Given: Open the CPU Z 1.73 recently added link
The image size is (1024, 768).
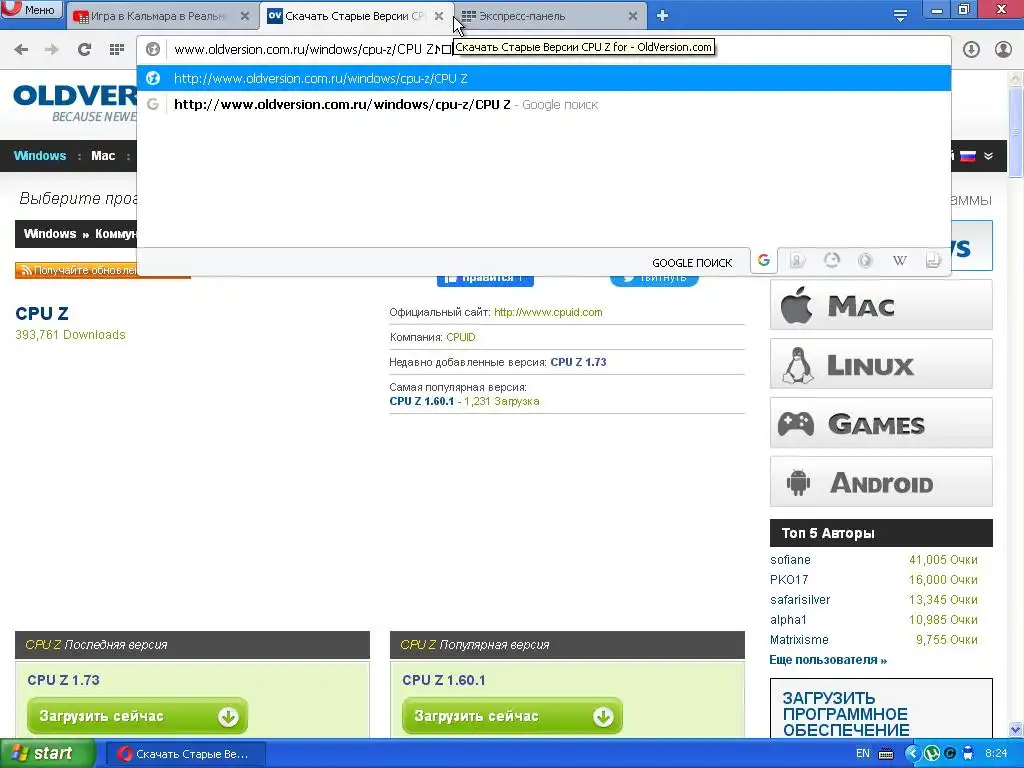Looking at the screenshot, I should coord(578,362).
